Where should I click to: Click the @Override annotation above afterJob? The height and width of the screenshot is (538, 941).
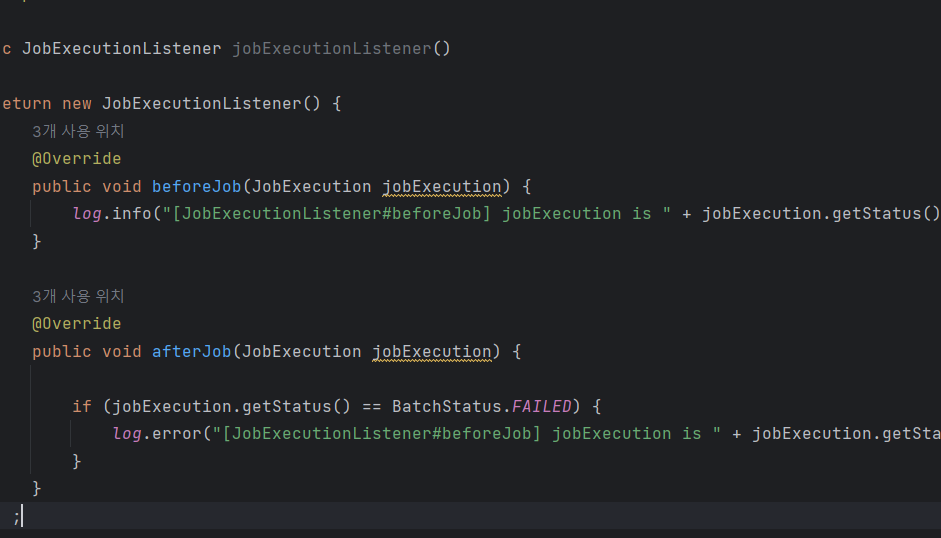tap(77, 324)
